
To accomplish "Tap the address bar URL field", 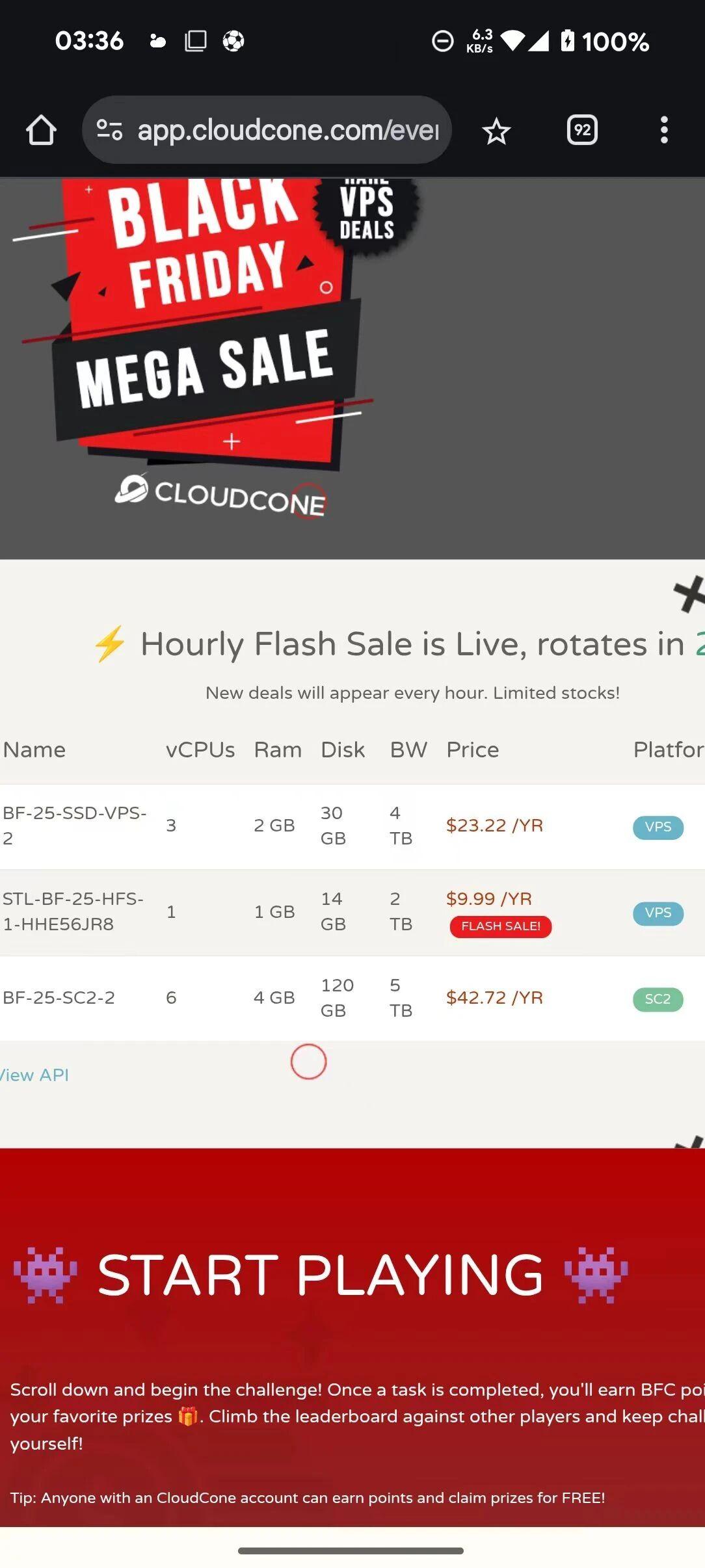I will [x=287, y=130].
